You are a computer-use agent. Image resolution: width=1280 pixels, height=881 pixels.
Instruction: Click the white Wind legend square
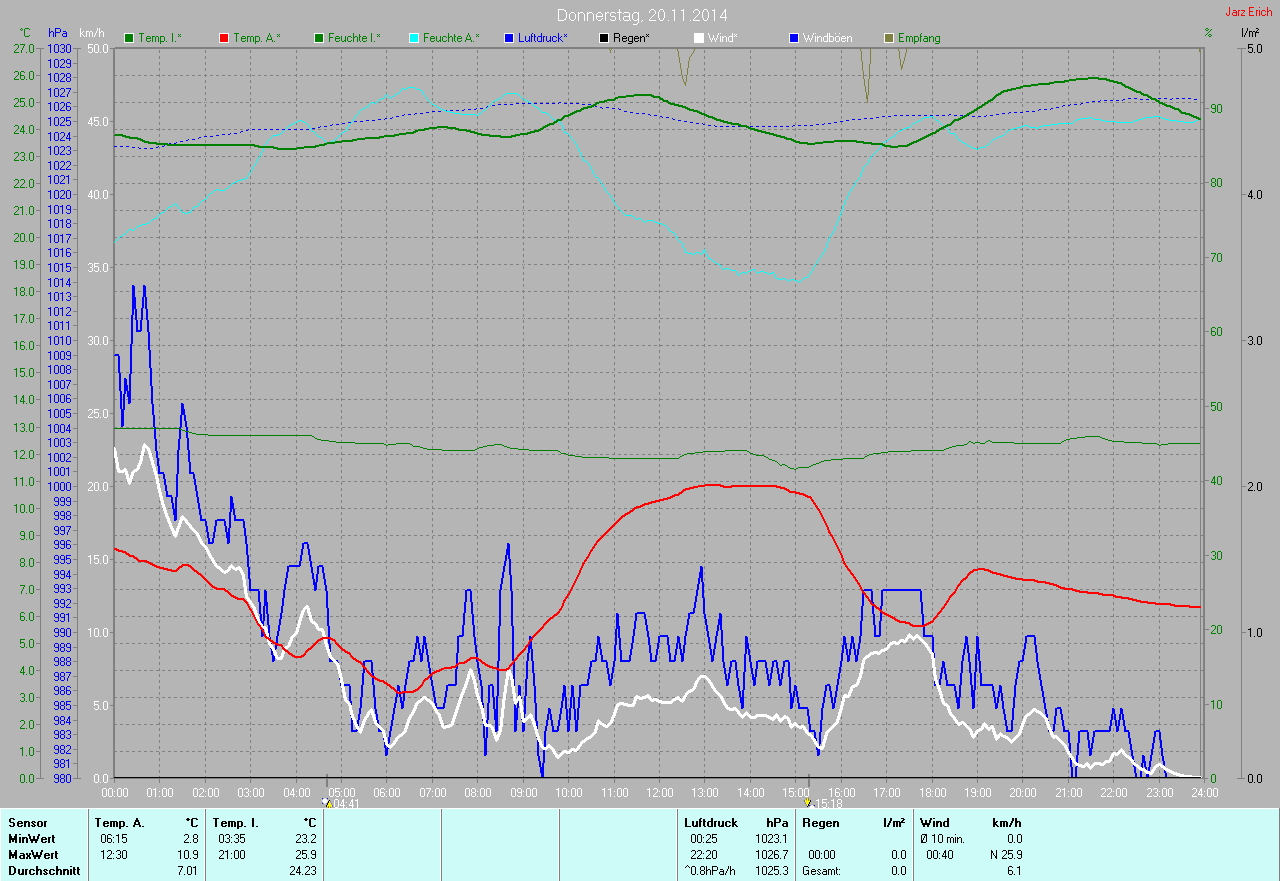click(699, 38)
